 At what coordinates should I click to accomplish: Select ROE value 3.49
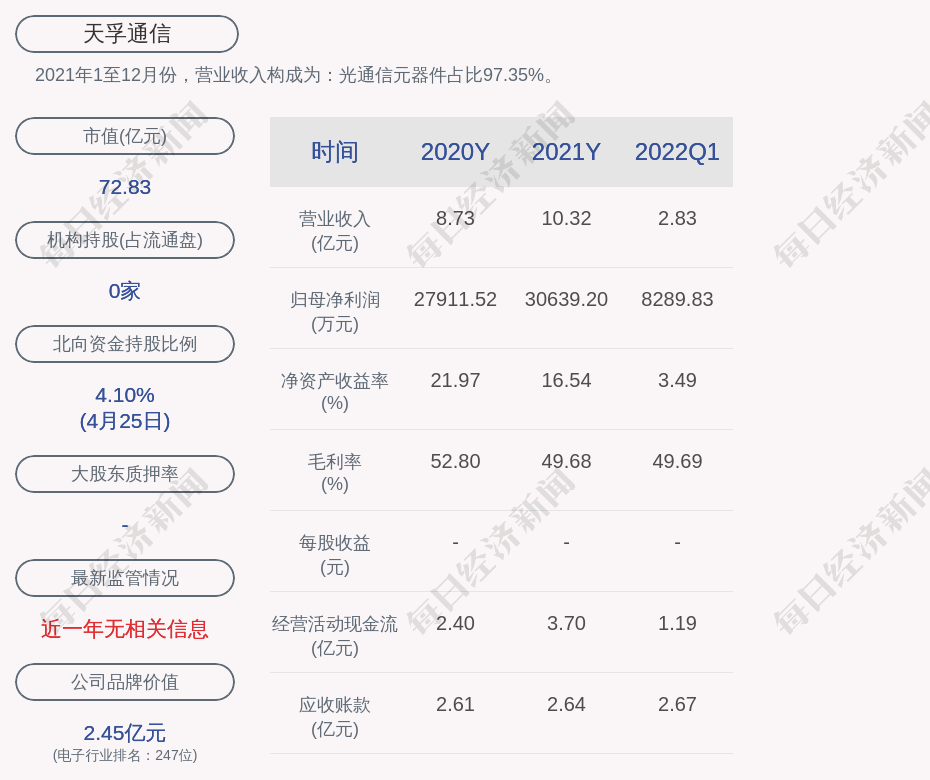(x=677, y=380)
